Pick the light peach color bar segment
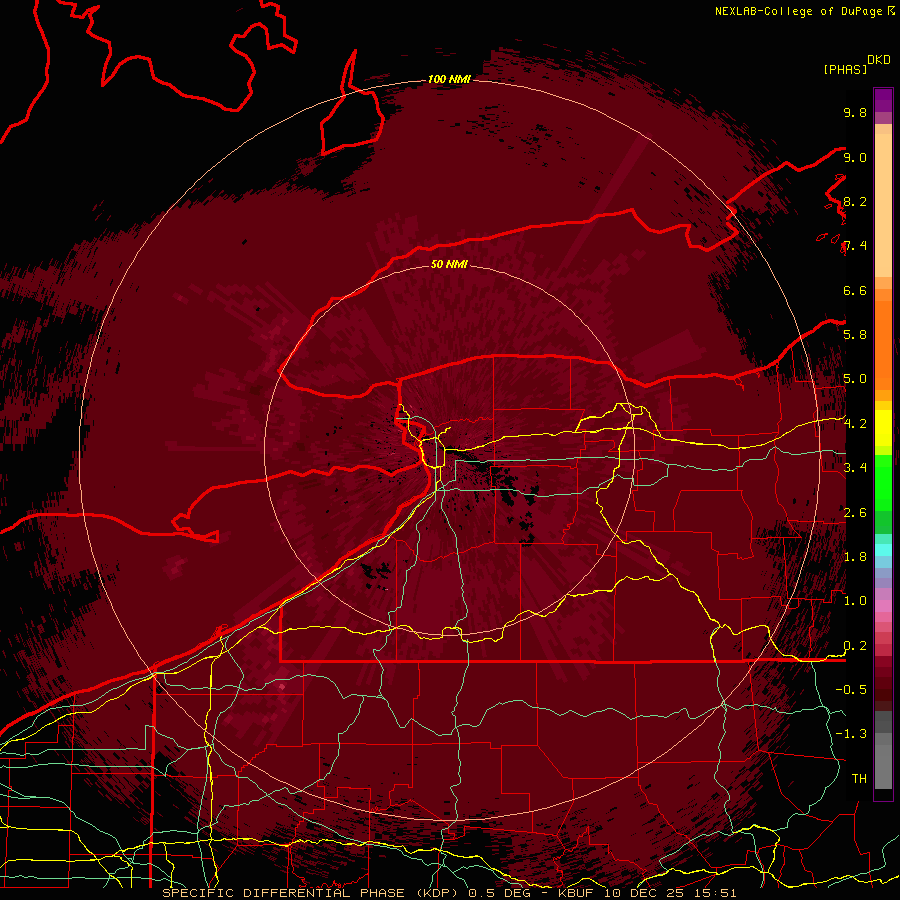The image size is (900, 900). tap(883, 205)
